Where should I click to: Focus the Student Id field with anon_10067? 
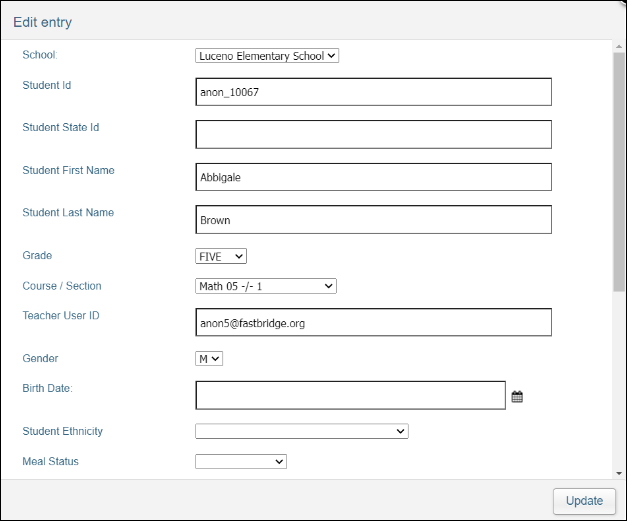tap(373, 92)
